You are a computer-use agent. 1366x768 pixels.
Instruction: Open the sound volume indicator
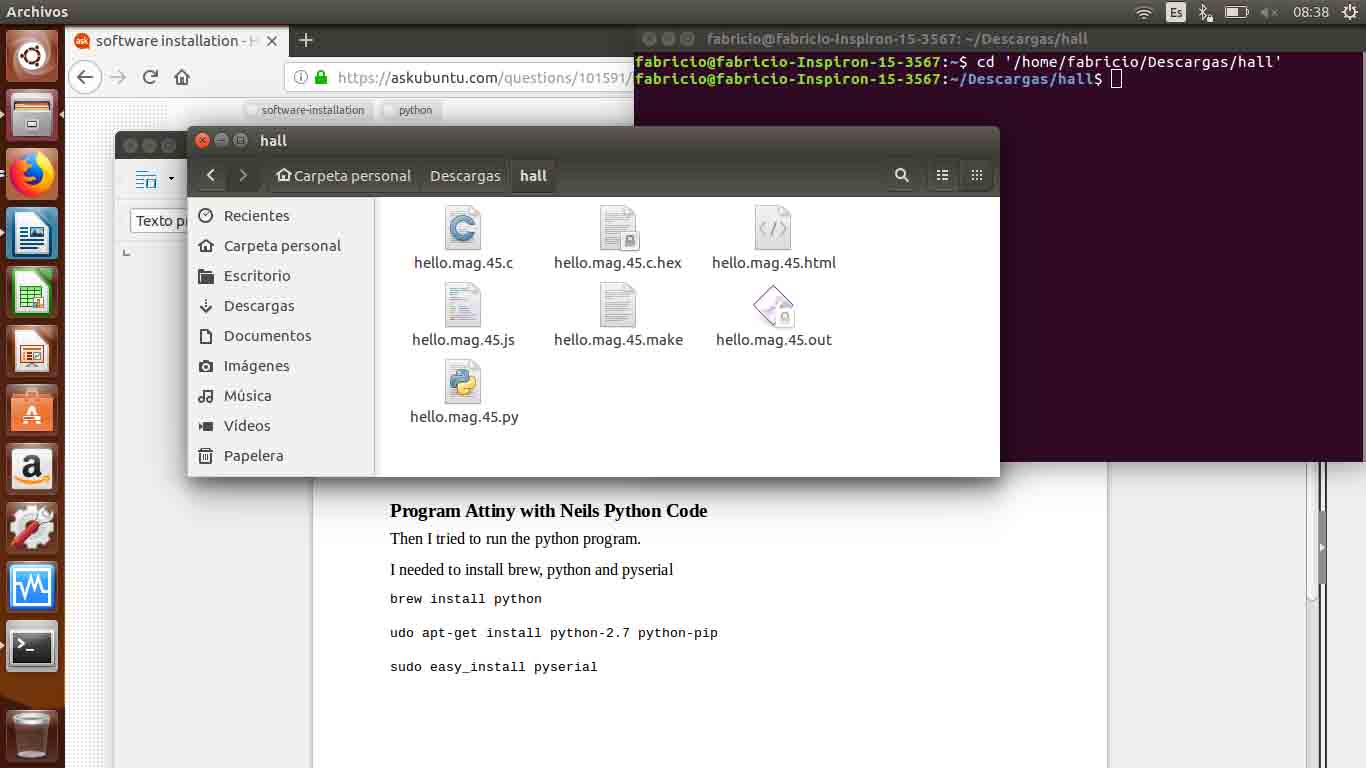point(1270,12)
